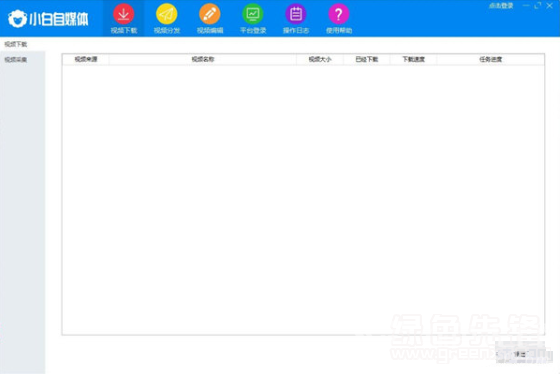Open the orange 视频编辑 pencil tool
560x374 pixels.
coord(210,19)
